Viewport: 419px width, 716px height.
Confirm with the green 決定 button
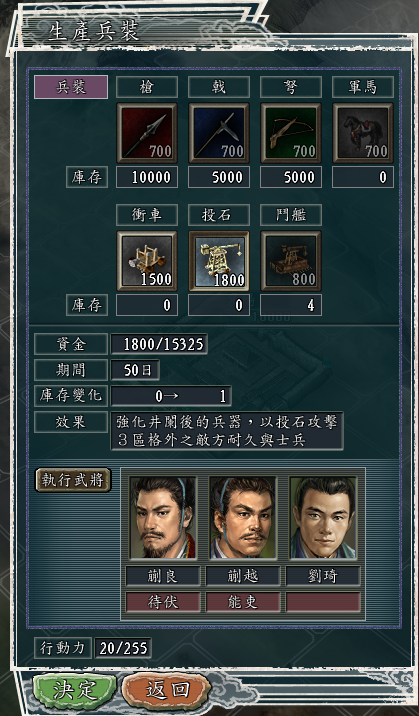pyautogui.click(x=75, y=690)
